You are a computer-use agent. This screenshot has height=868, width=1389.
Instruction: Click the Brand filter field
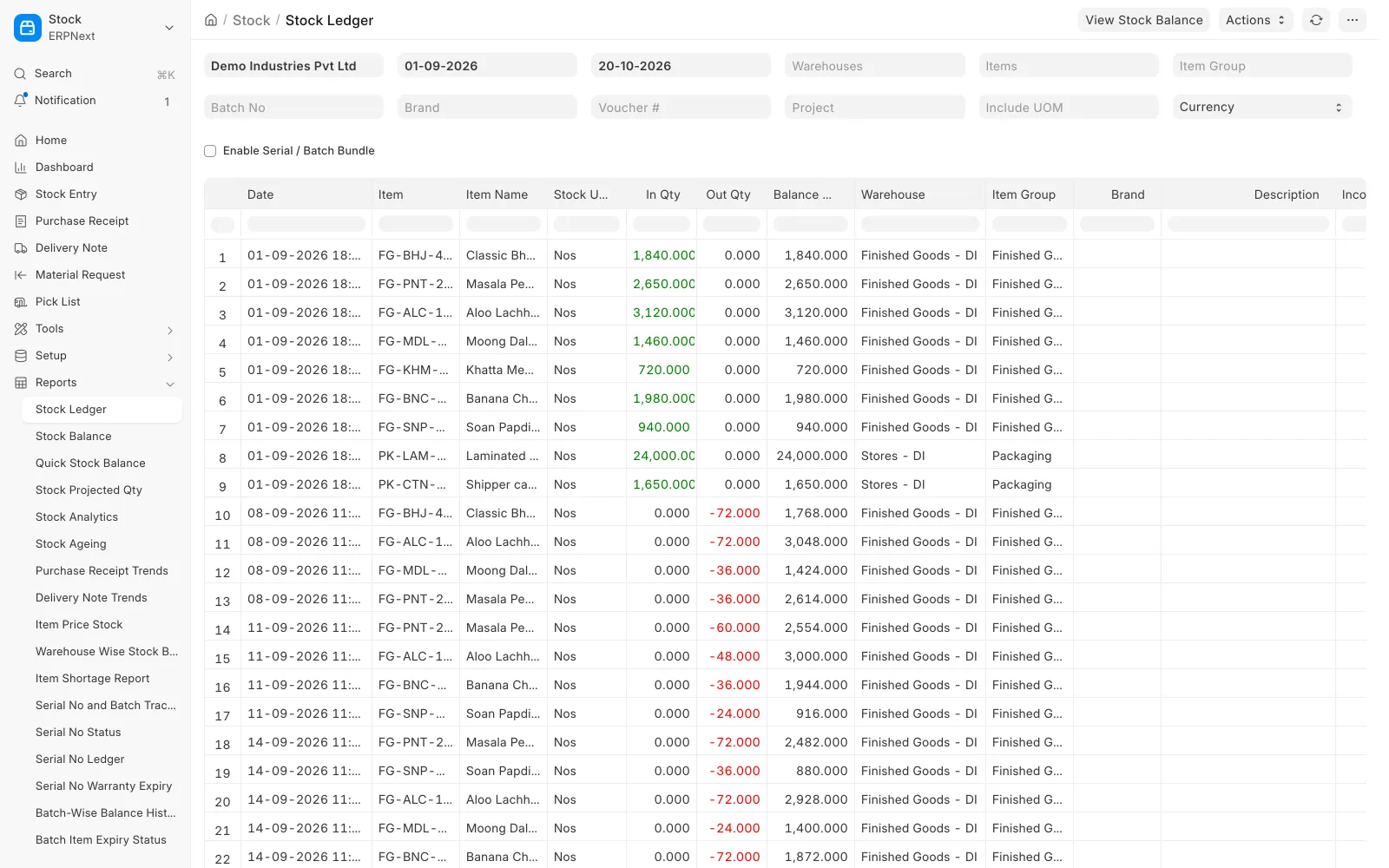pyautogui.click(x=487, y=108)
